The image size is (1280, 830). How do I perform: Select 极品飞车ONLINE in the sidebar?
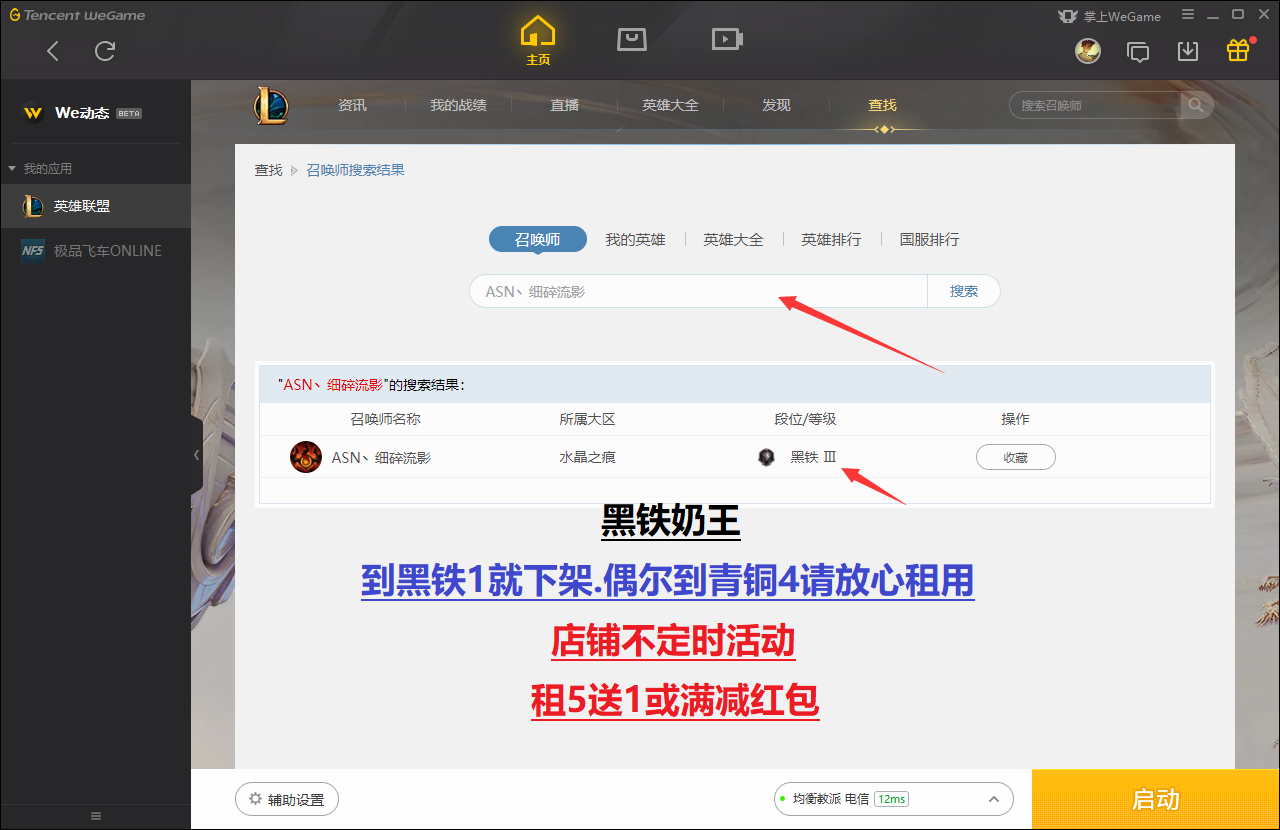tap(95, 251)
